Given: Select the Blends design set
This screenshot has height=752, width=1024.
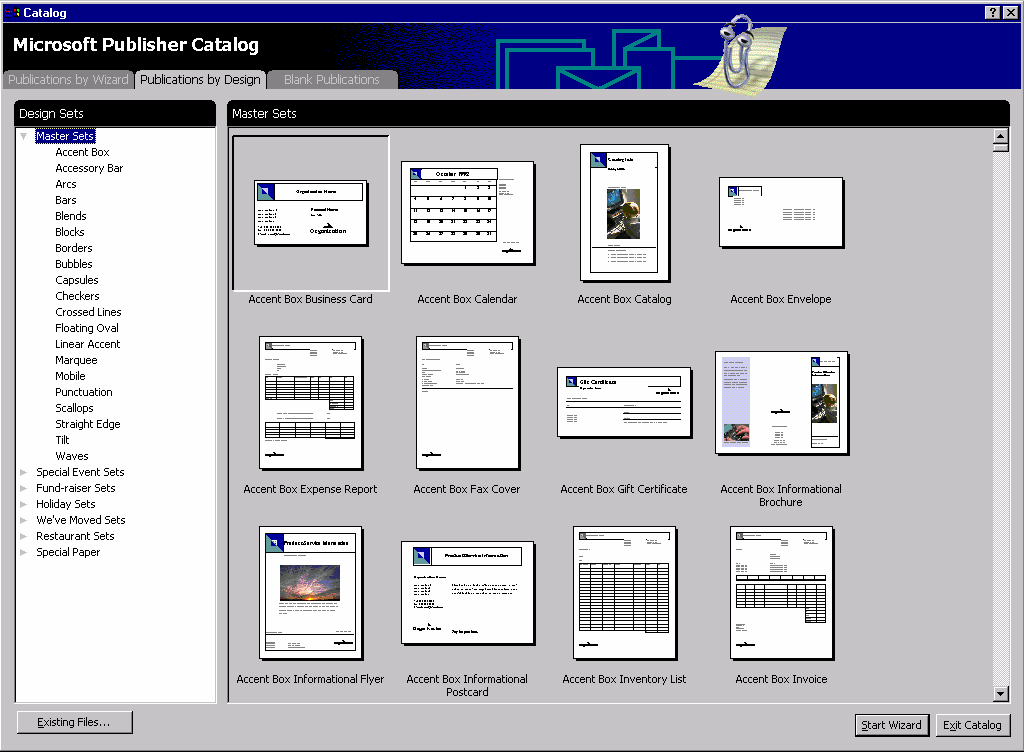Looking at the screenshot, I should (x=71, y=216).
